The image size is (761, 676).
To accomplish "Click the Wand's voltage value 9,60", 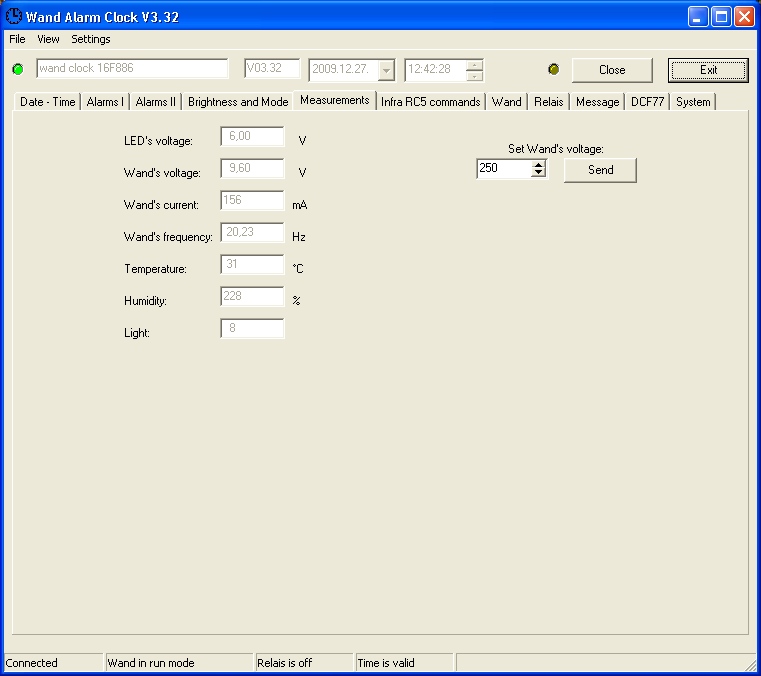I will point(252,168).
